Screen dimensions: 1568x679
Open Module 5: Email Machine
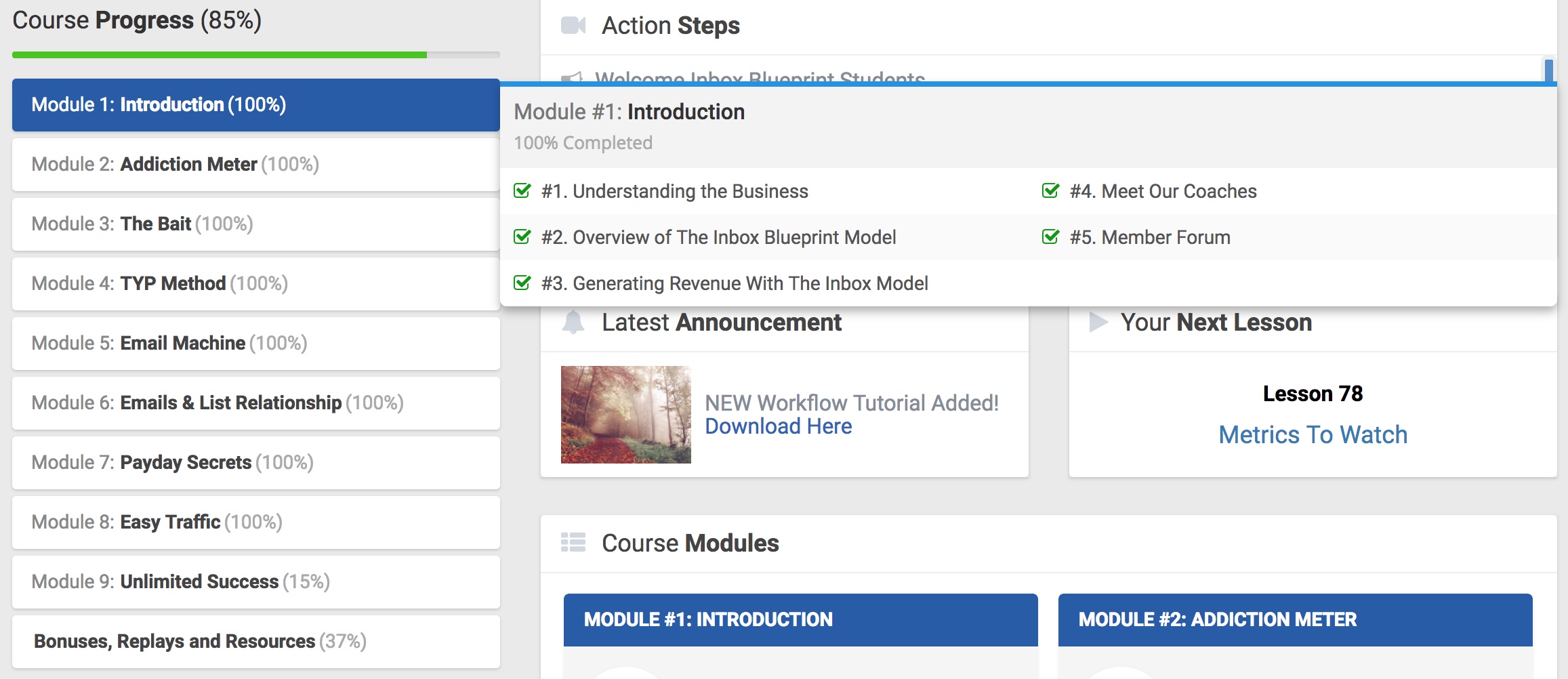[256, 344]
